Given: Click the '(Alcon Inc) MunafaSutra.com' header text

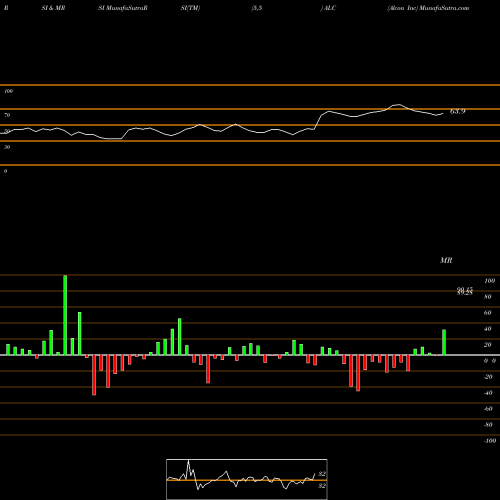Looking at the screenshot, I should click(x=428, y=8).
